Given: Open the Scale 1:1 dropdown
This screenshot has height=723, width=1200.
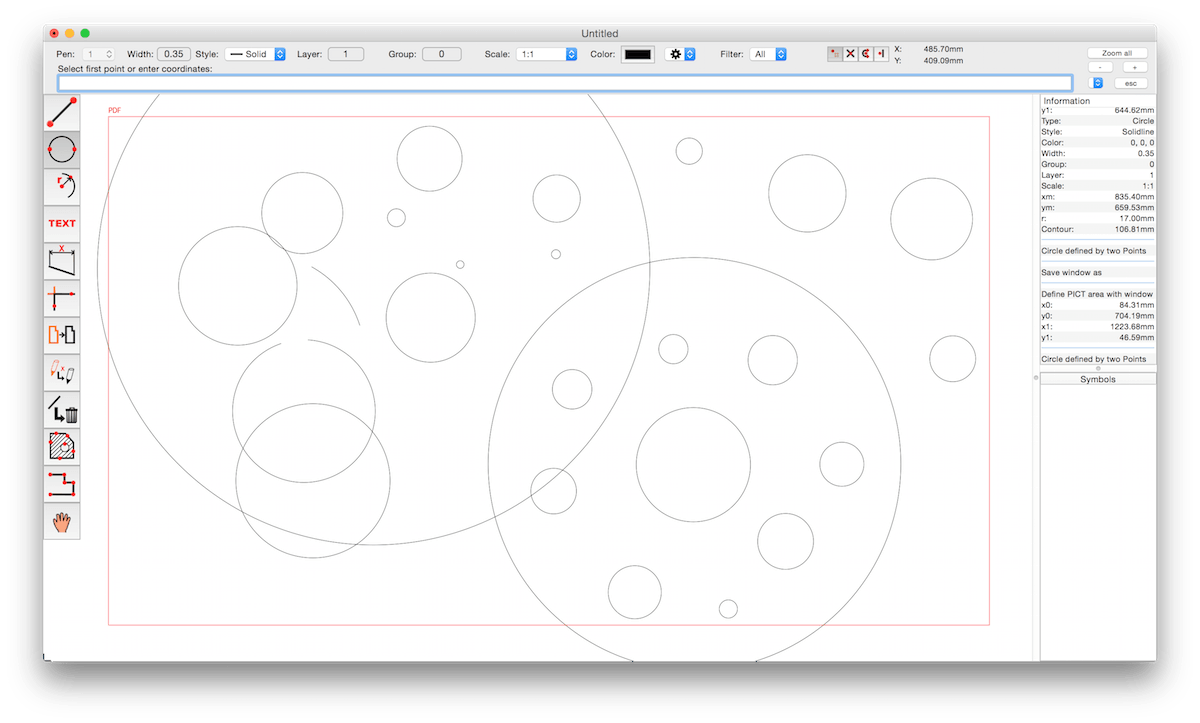Looking at the screenshot, I should pos(546,54).
